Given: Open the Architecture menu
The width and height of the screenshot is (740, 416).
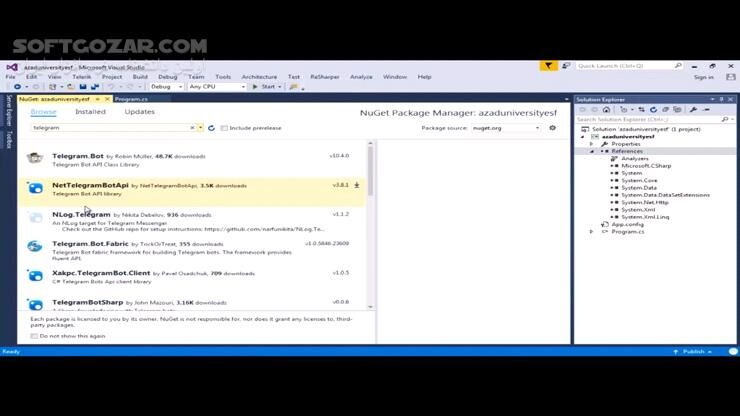Looking at the screenshot, I should [x=259, y=77].
